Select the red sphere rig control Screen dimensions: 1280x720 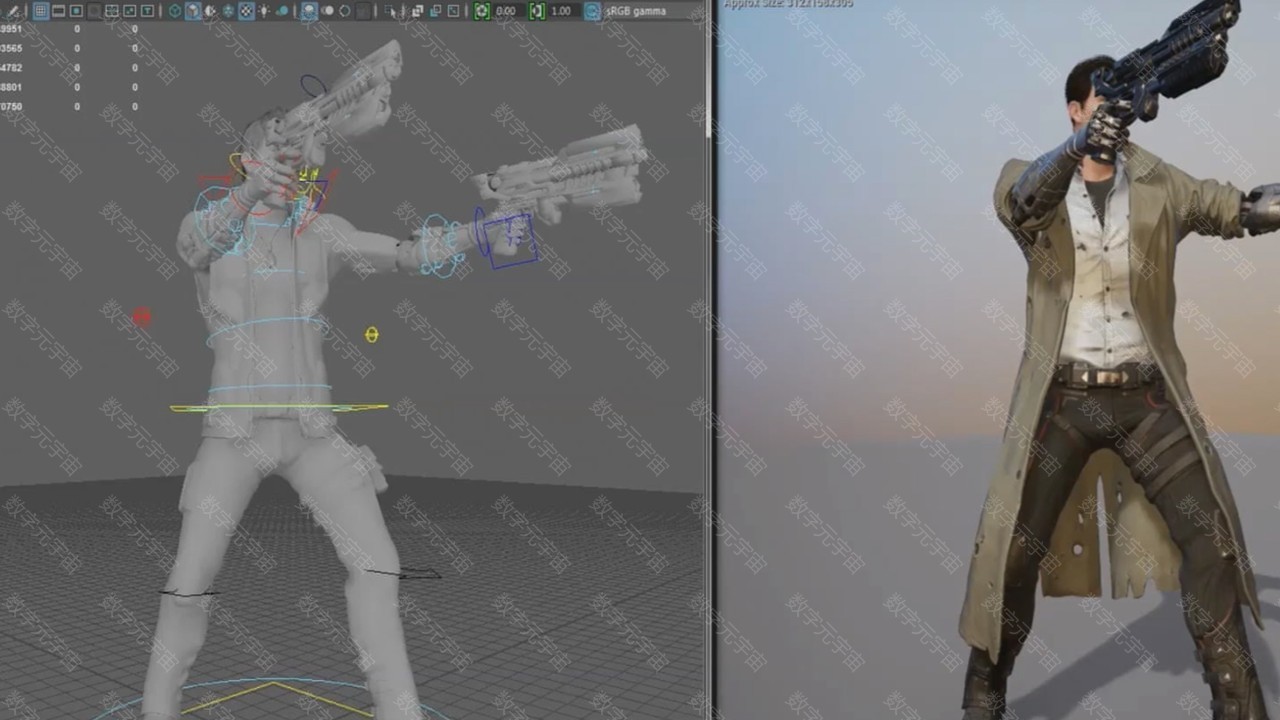coord(141,317)
